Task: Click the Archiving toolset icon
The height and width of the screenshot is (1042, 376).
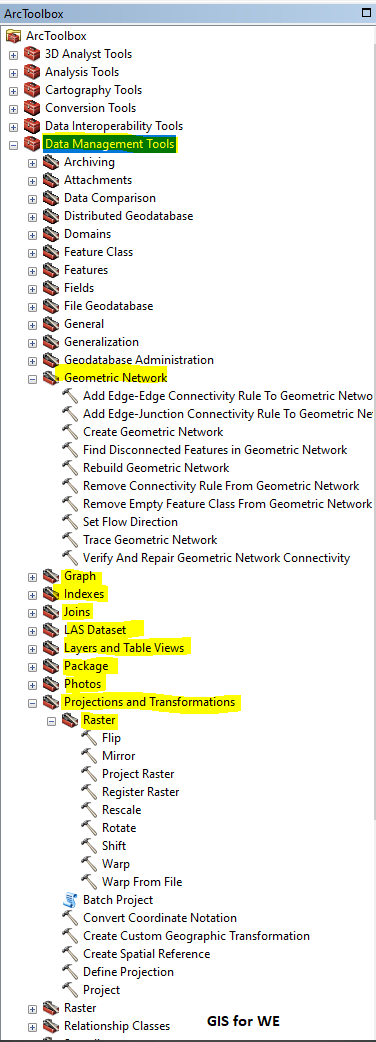Action: click(51, 162)
